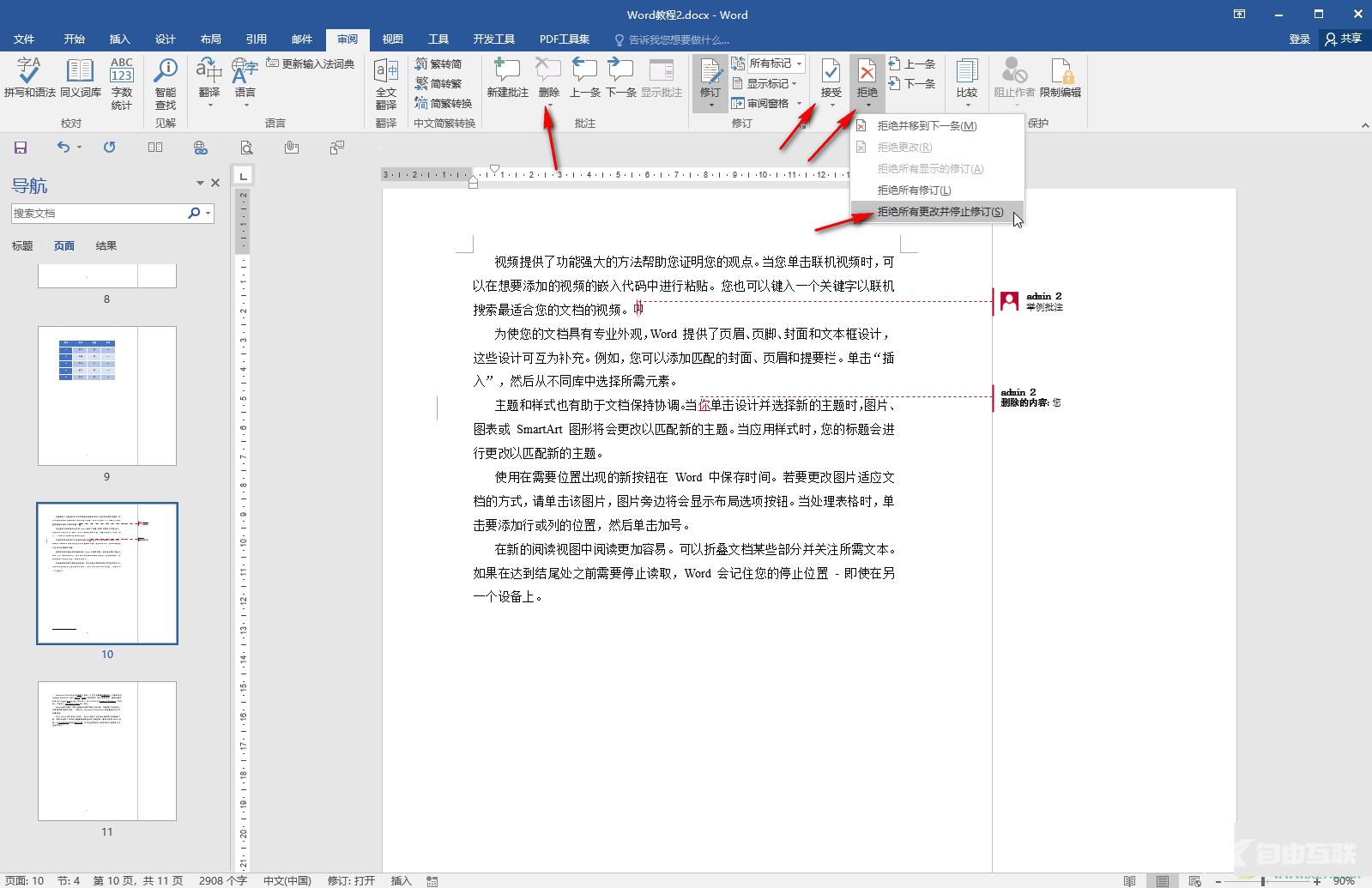This screenshot has width=1372, height=888.
Task: Switch to the References (引用) ribbon tab
Action: (256, 39)
